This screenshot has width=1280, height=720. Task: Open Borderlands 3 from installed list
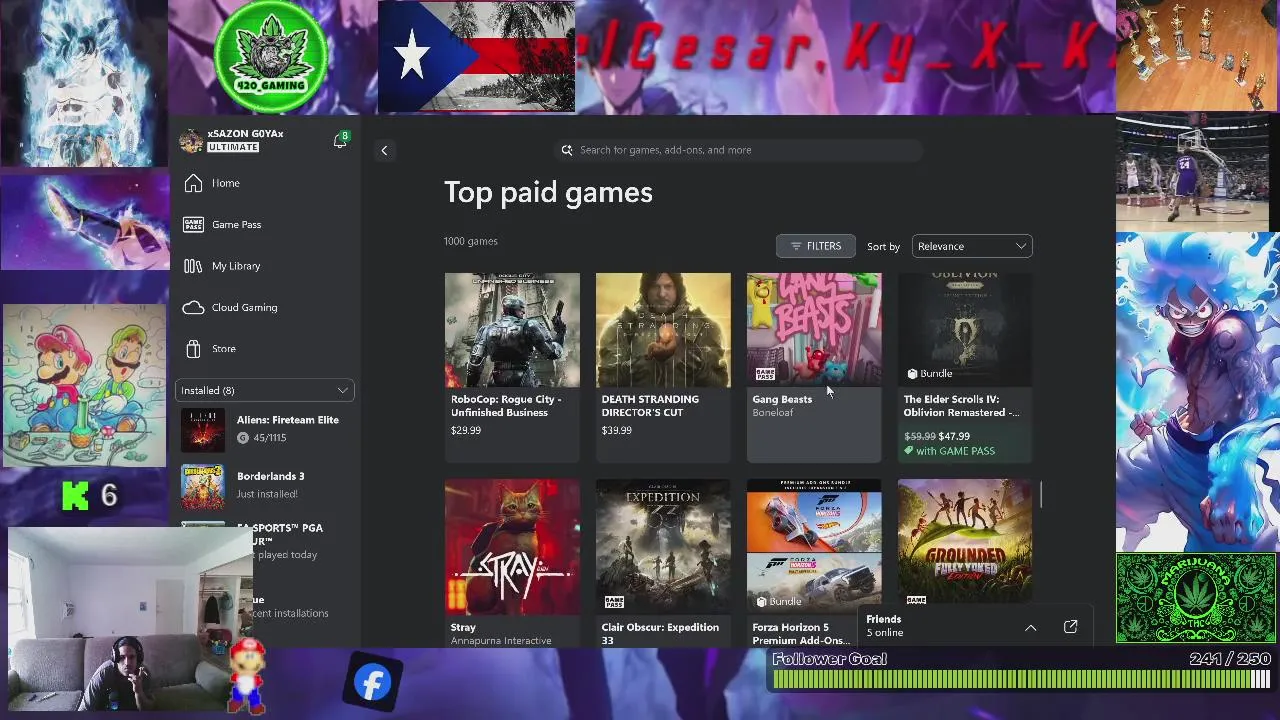coord(265,486)
